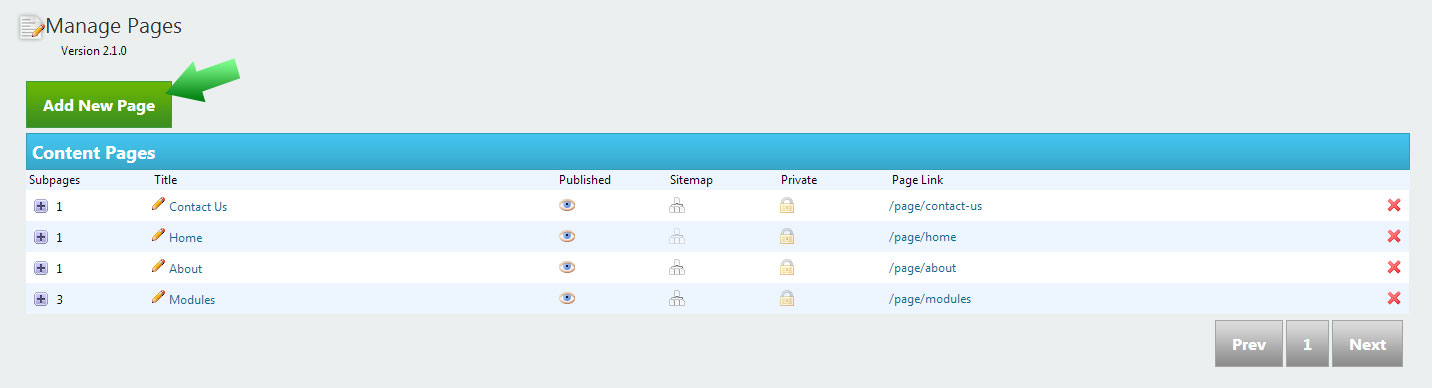The image size is (1432, 388).
Task: Toggle published eye for About page
Action: (567, 267)
